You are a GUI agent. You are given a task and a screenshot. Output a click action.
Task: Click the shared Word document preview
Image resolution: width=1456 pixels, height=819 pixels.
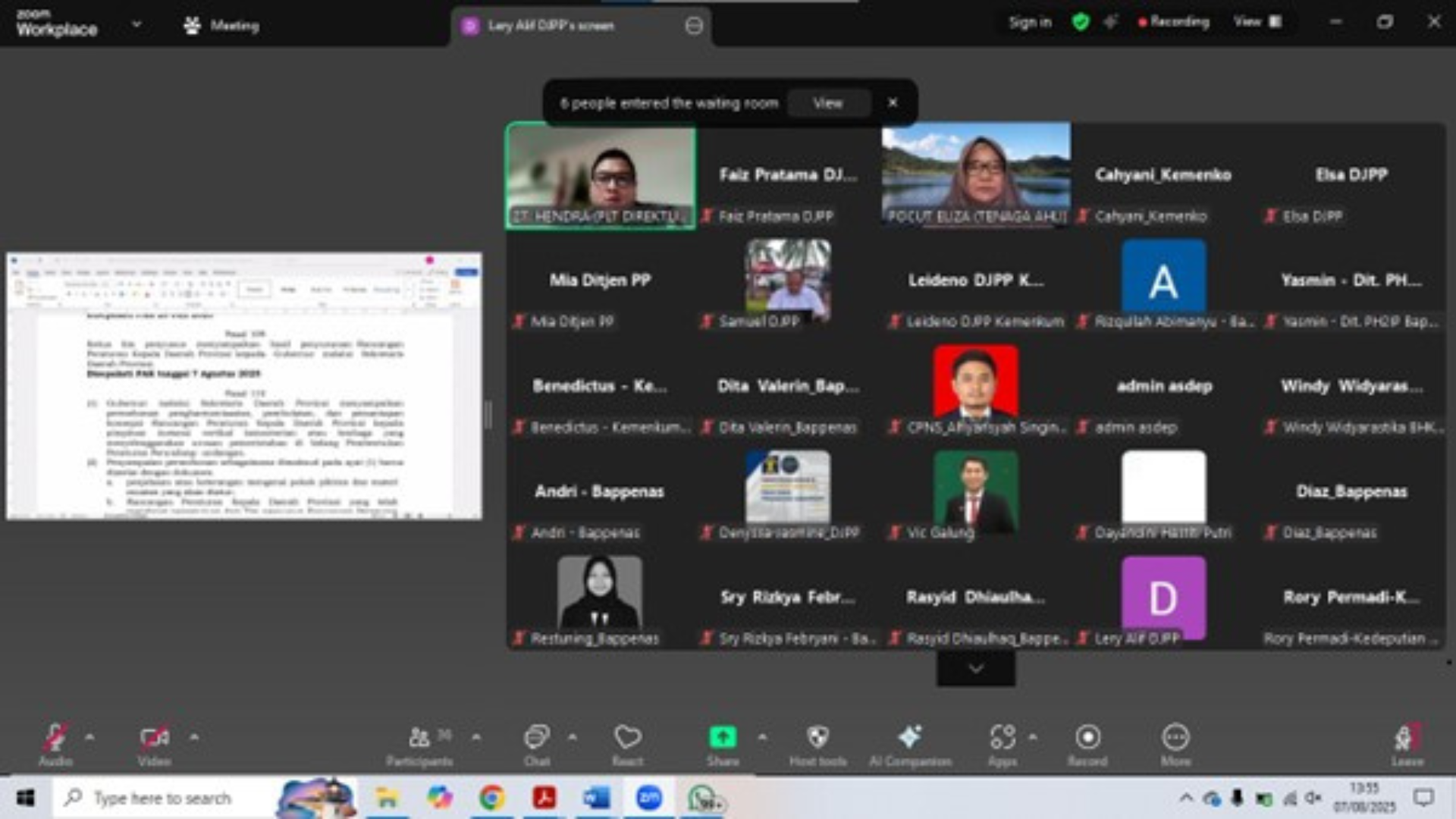click(x=244, y=387)
